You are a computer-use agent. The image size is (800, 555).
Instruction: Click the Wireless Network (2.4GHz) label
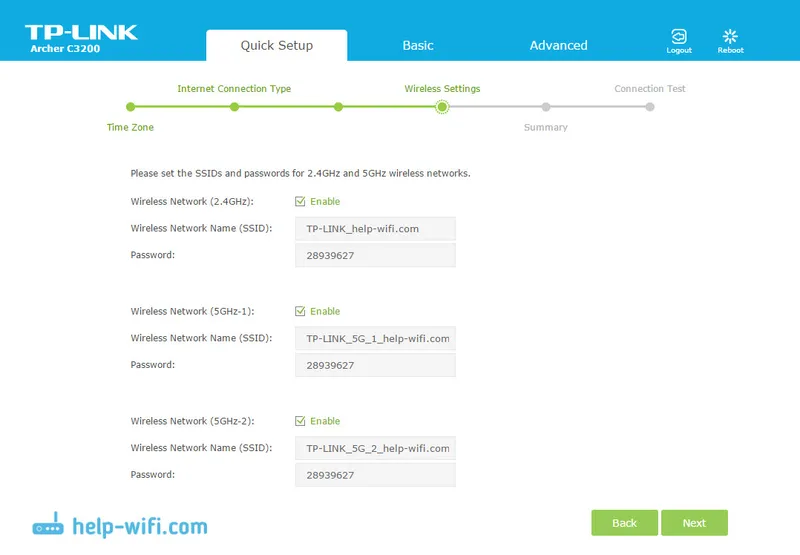[192, 201]
